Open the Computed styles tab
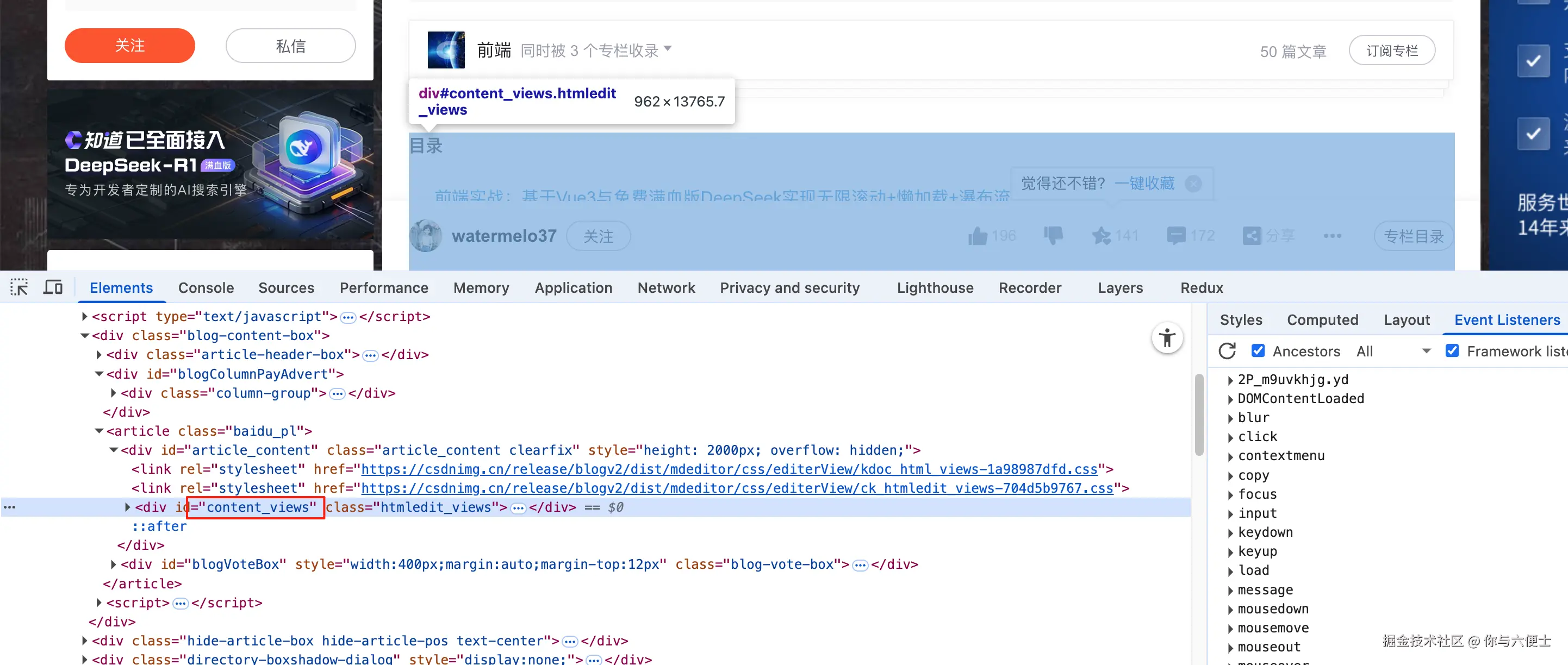 (1322, 320)
